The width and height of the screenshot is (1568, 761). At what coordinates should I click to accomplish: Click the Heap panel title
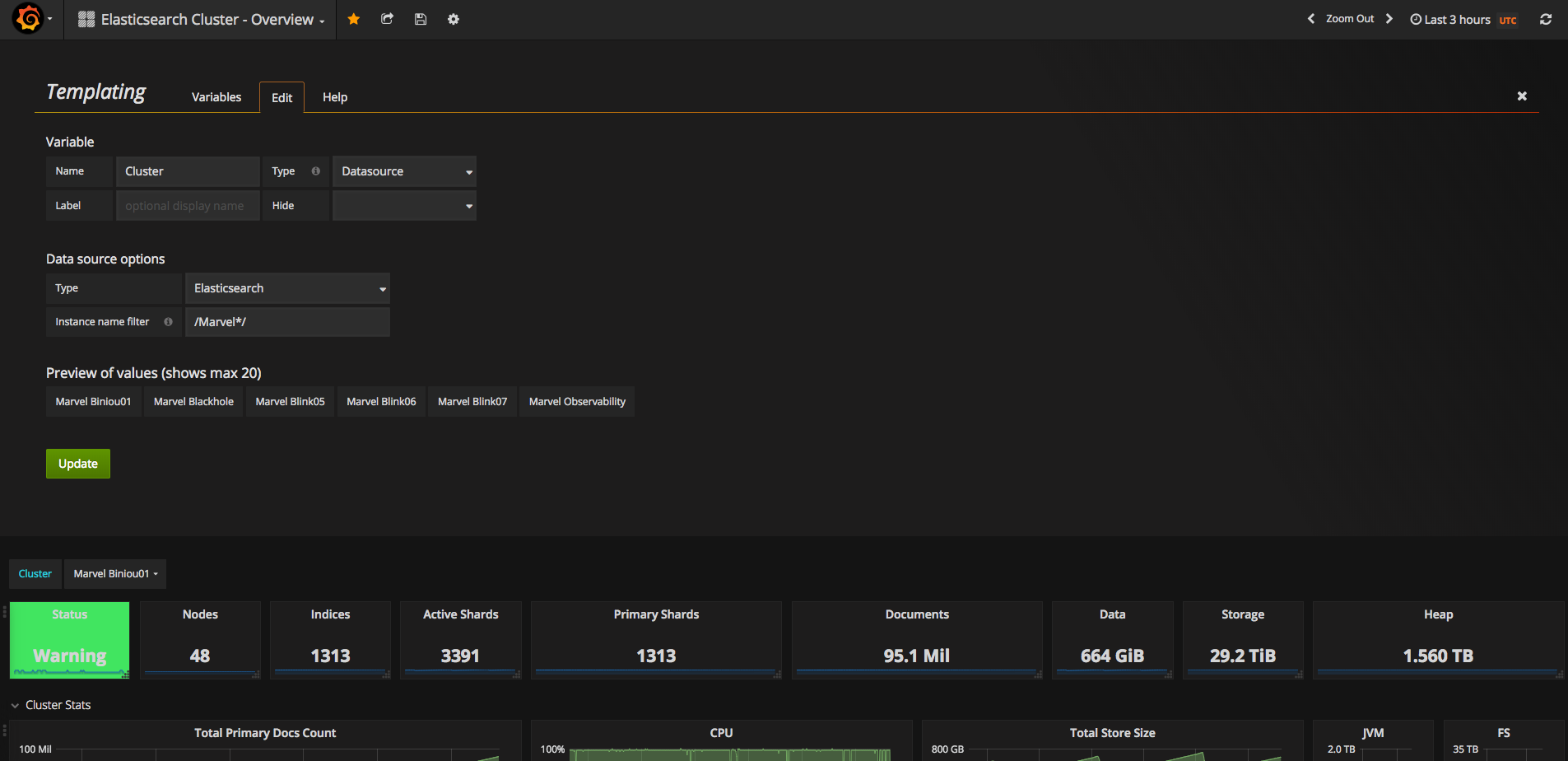point(1438,614)
